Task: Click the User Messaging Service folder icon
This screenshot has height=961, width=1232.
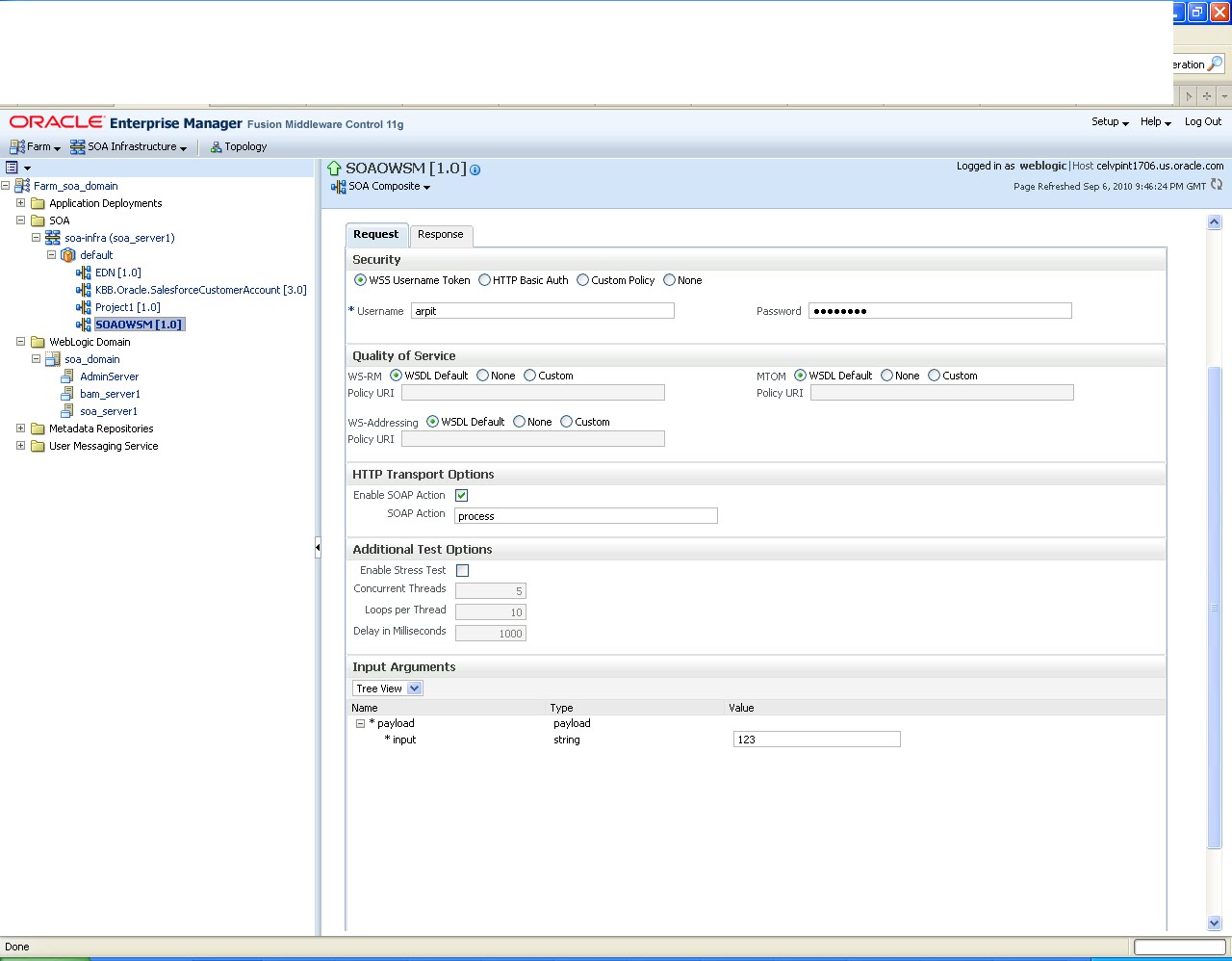Action: [38, 446]
